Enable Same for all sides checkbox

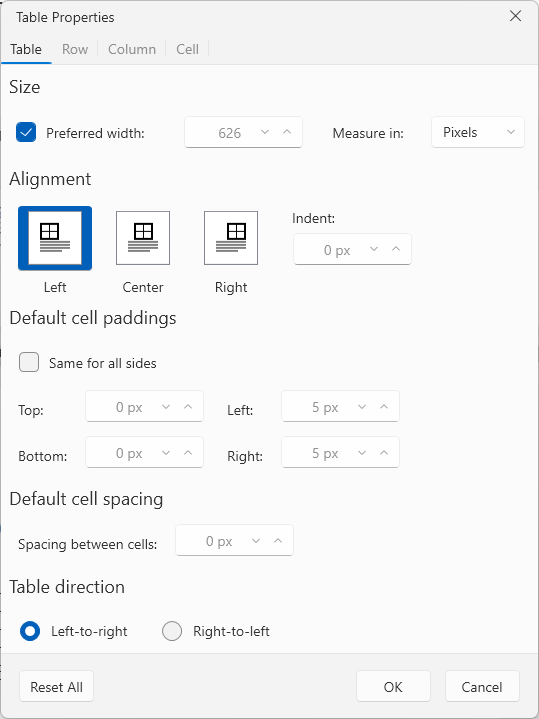click(29, 362)
